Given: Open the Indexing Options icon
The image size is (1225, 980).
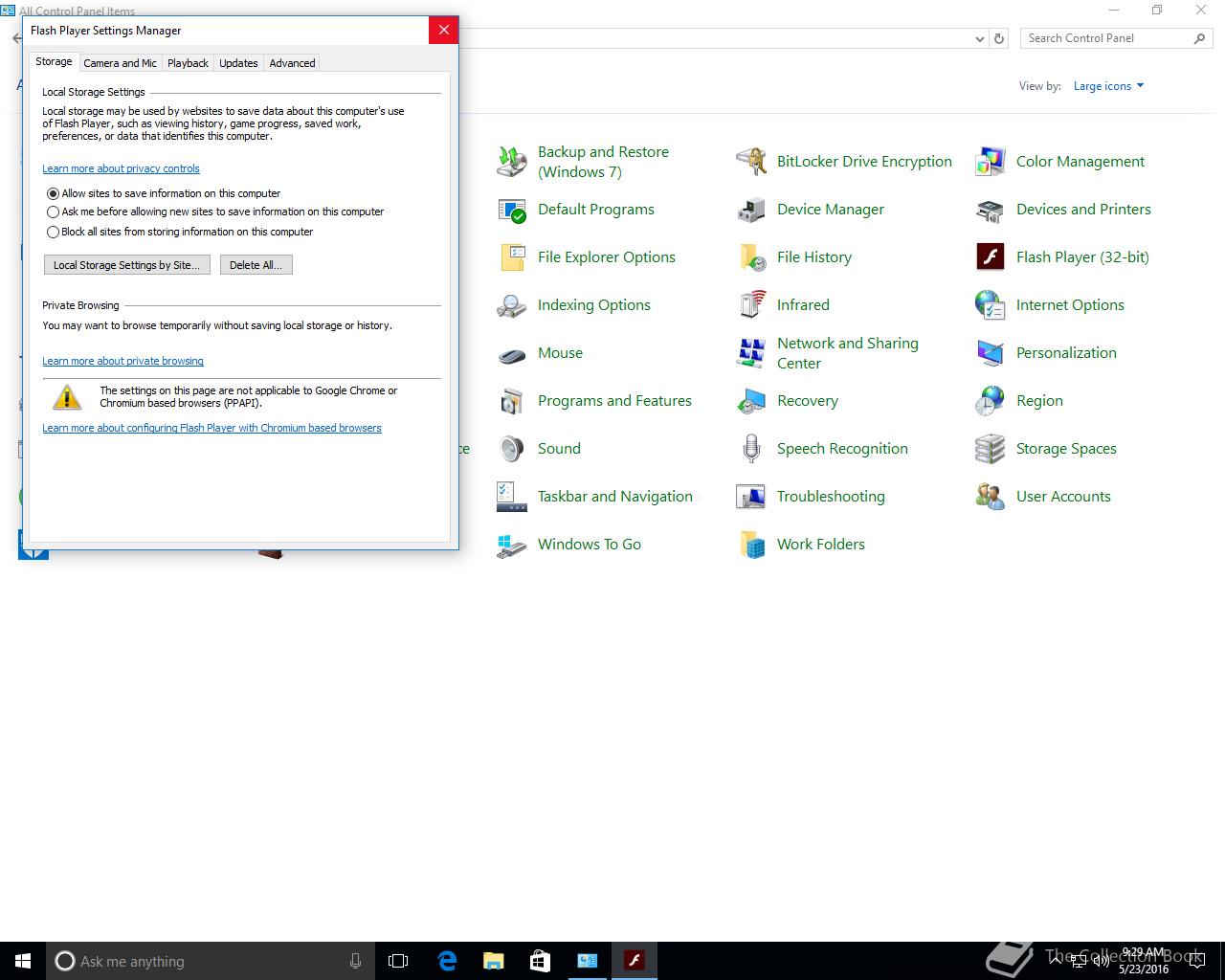Looking at the screenshot, I should point(512,305).
